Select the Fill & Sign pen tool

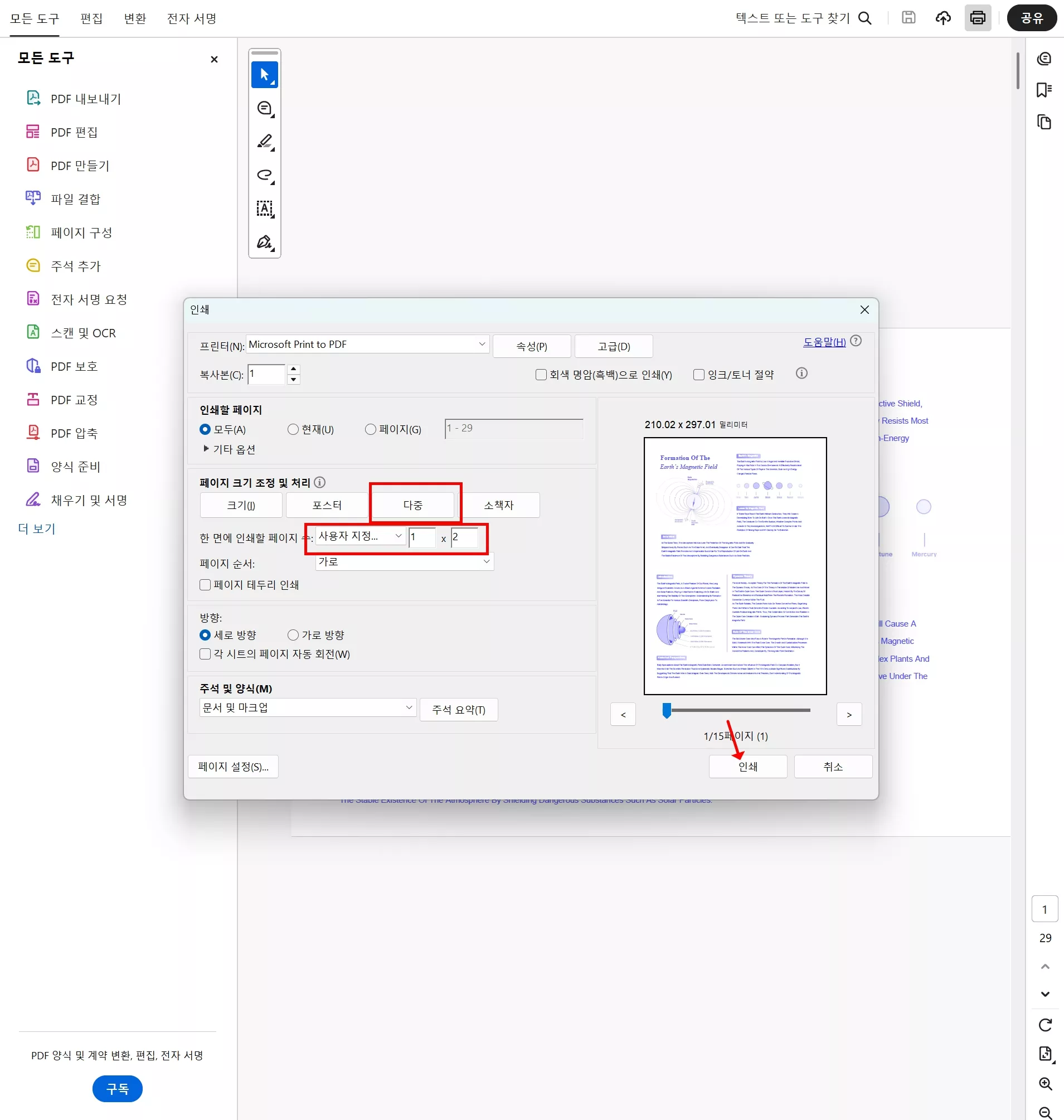click(x=264, y=244)
